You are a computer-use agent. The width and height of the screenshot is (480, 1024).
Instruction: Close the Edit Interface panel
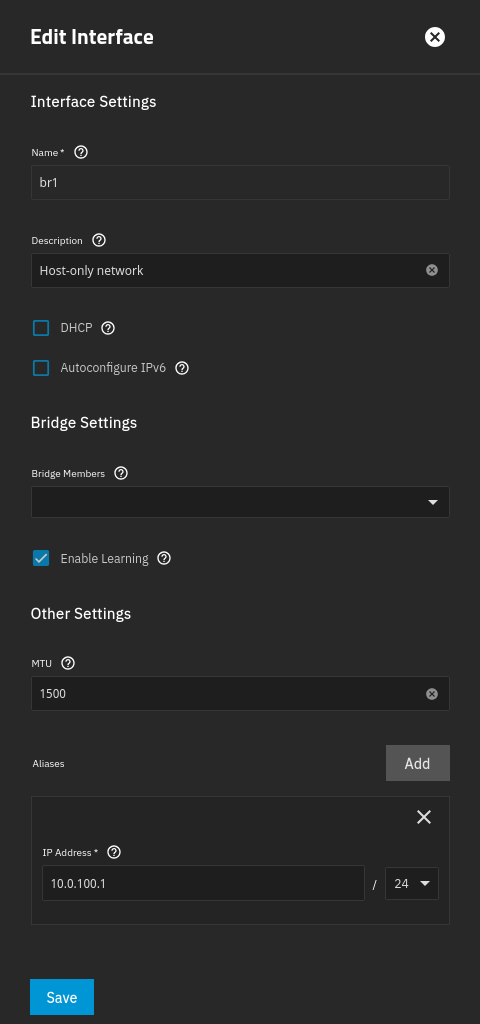pos(435,37)
